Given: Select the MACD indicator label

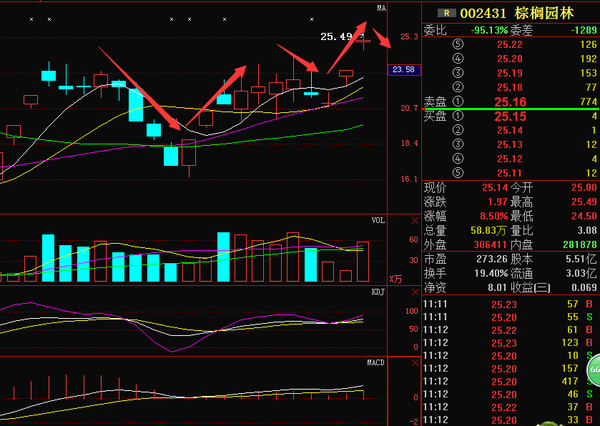Looking at the screenshot, I should click(x=377, y=360).
